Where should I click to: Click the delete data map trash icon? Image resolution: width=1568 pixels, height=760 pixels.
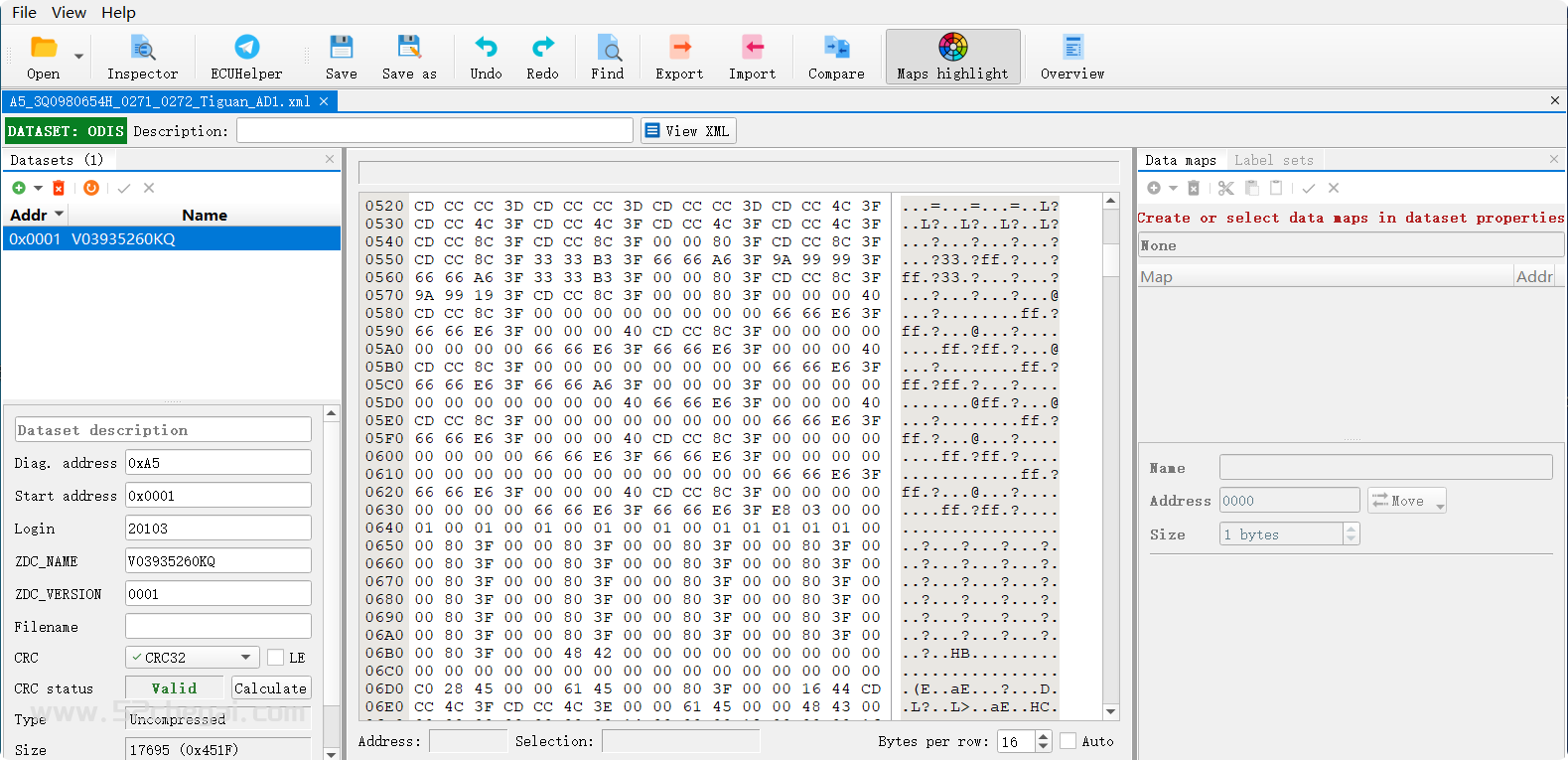(1194, 188)
